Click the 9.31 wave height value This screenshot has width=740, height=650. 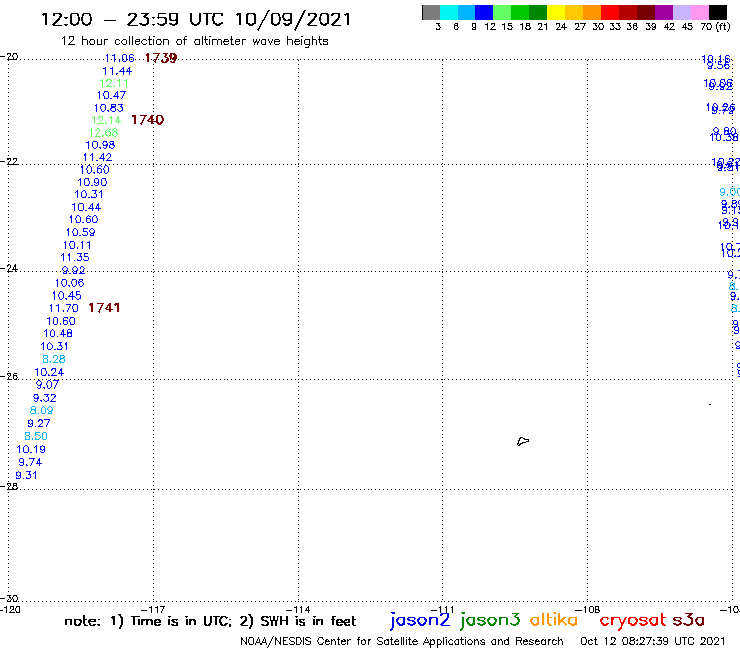pyautogui.click(x=26, y=476)
